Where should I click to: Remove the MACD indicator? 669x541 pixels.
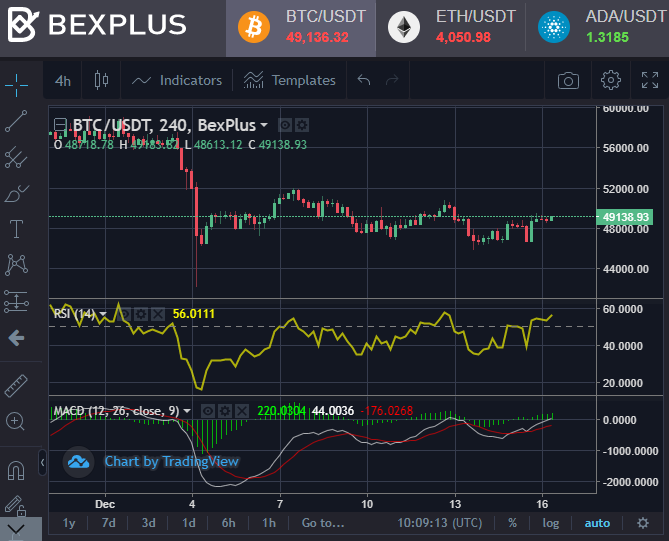(x=242, y=411)
